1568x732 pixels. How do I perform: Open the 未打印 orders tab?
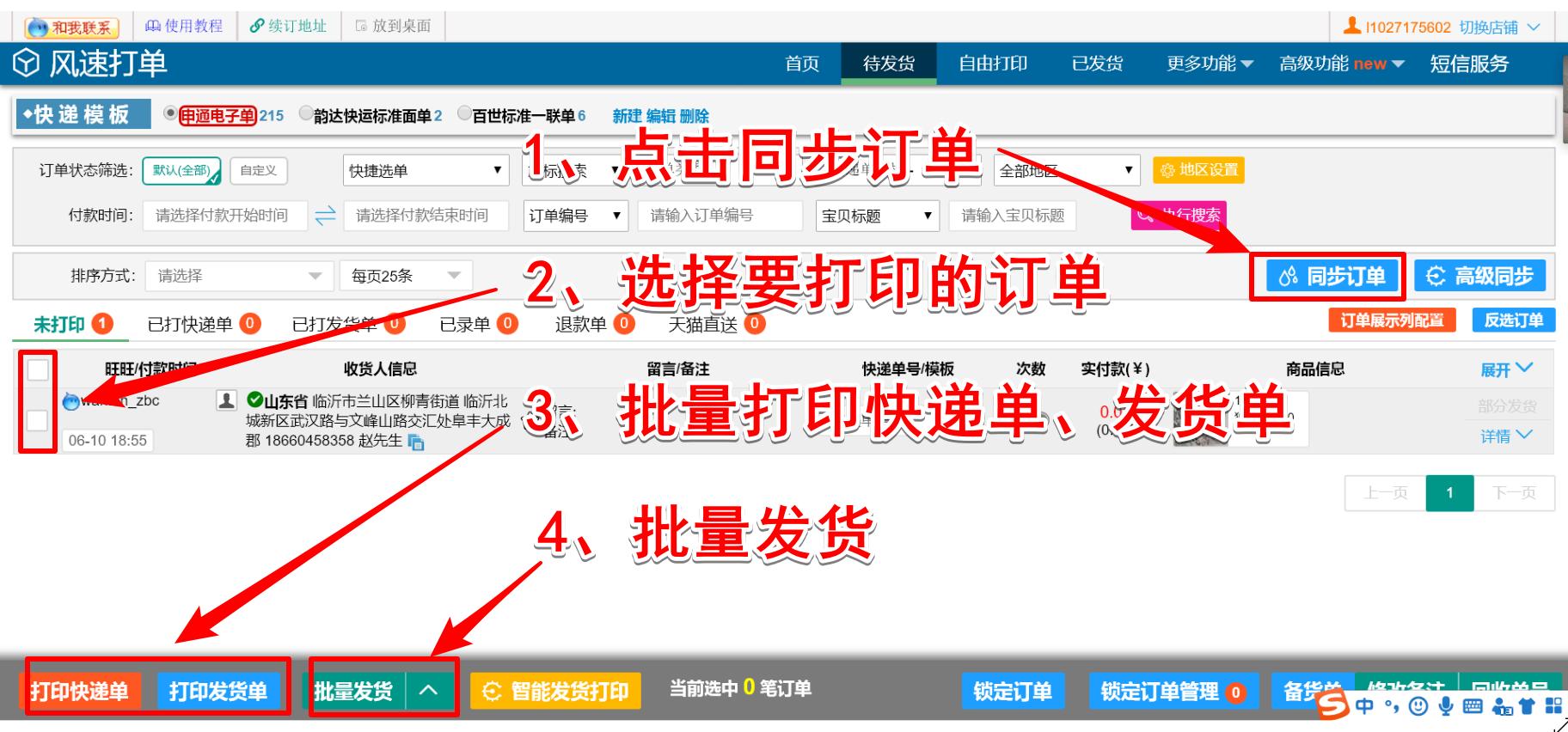[x=72, y=324]
